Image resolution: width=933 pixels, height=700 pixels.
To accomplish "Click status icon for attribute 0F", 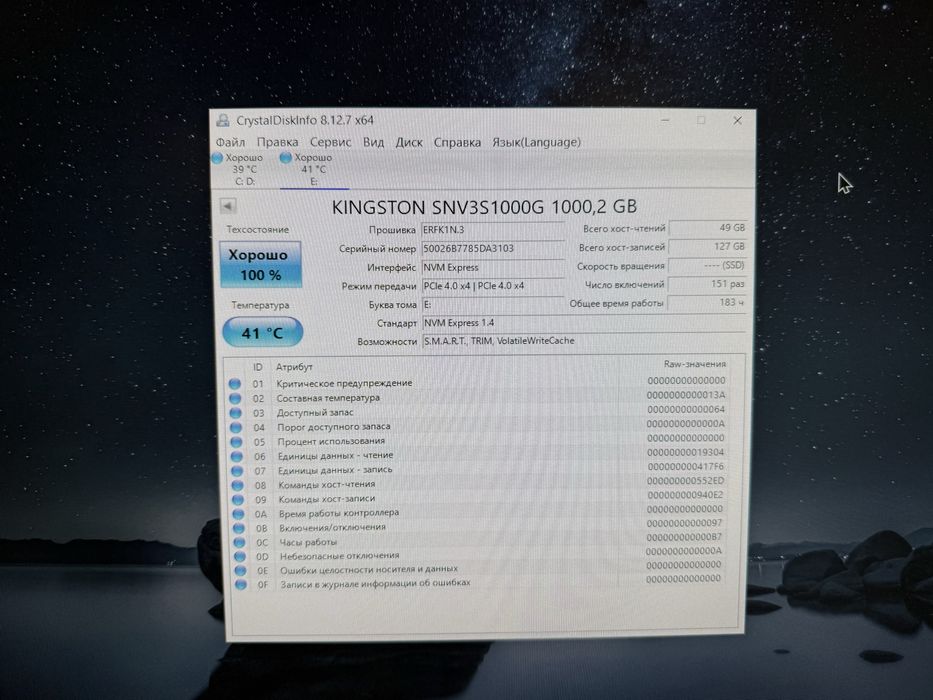I will 240,585.
